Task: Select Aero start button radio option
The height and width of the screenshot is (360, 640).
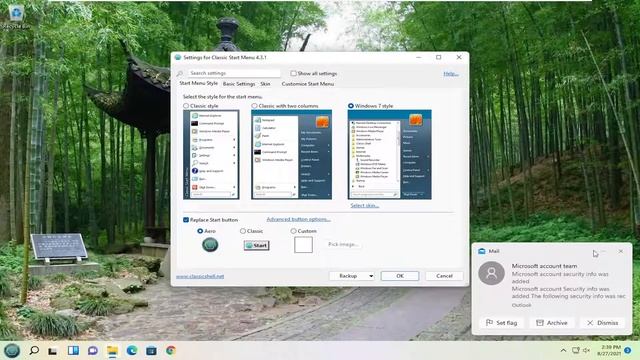Action: pyautogui.click(x=200, y=231)
